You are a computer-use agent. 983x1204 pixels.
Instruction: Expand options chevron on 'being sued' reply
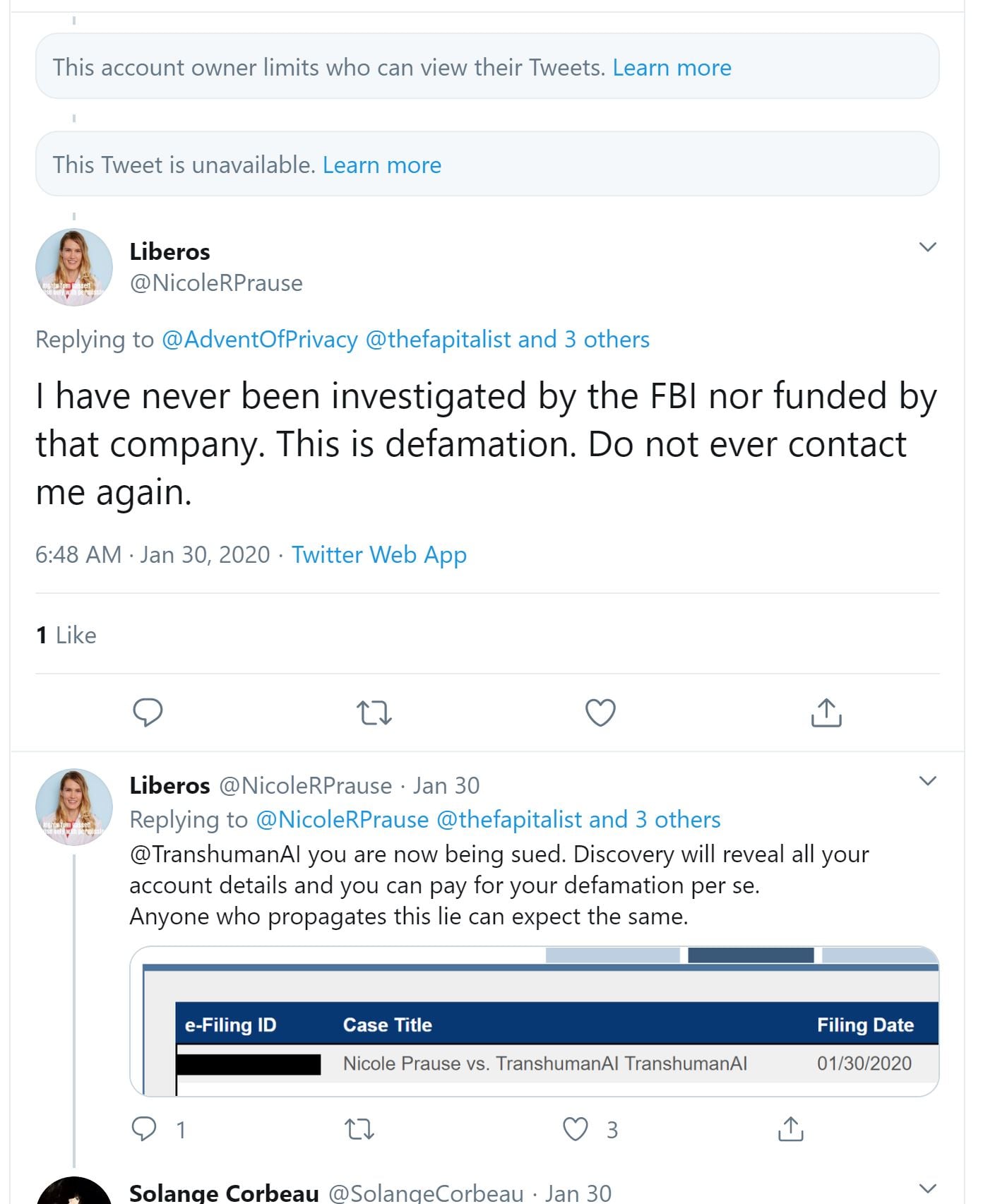pos(927,780)
